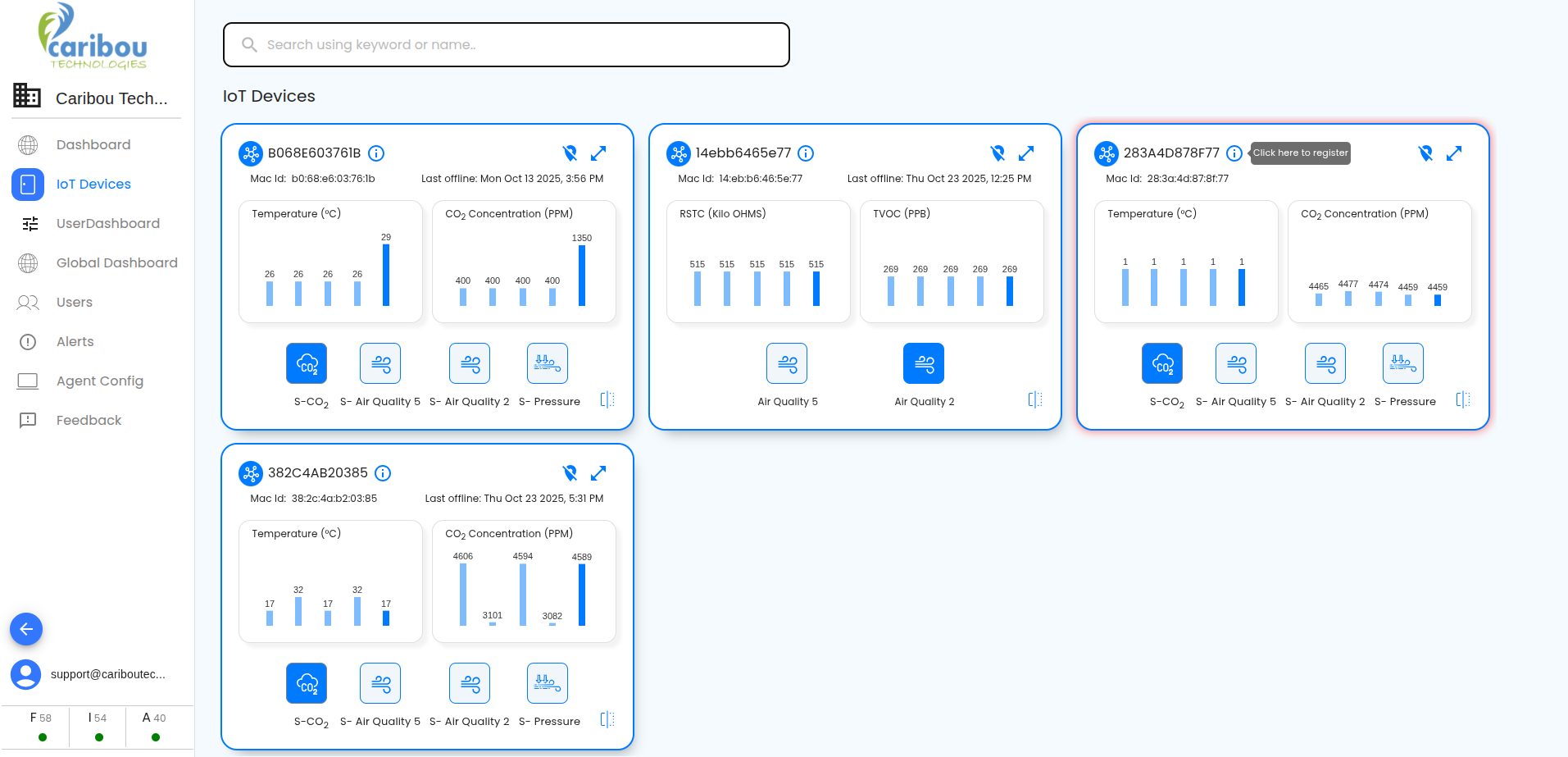Select S-CO2 sensor icon on B068E603761B card
Viewport: 1568px width, 757px height.
(307, 363)
